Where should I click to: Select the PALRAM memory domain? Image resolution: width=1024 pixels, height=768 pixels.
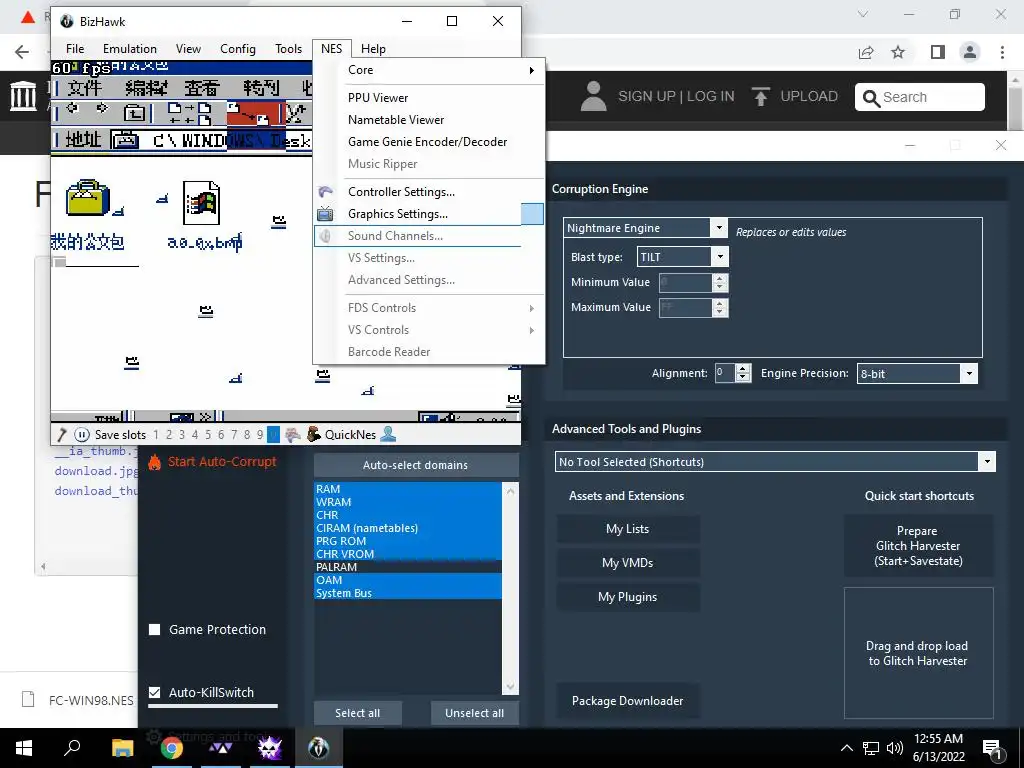point(408,567)
